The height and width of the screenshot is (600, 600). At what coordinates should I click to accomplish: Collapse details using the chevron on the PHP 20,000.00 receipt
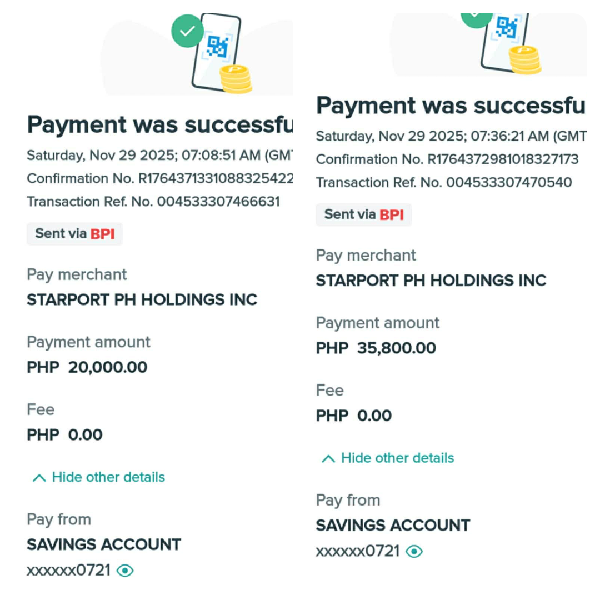point(39,478)
